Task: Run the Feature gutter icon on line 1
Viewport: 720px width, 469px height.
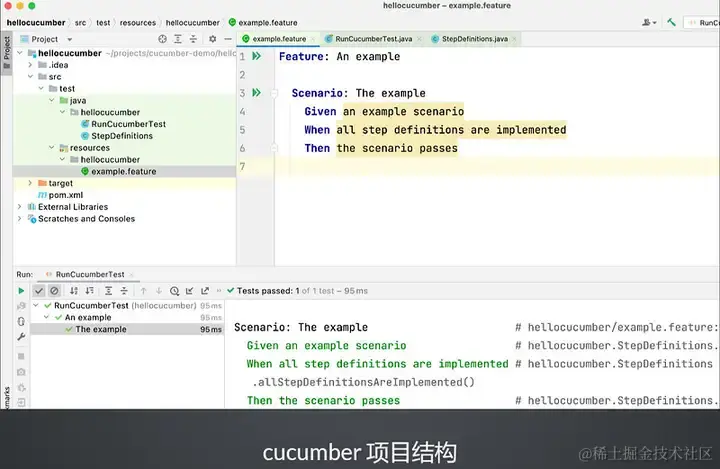Action: coord(256,56)
